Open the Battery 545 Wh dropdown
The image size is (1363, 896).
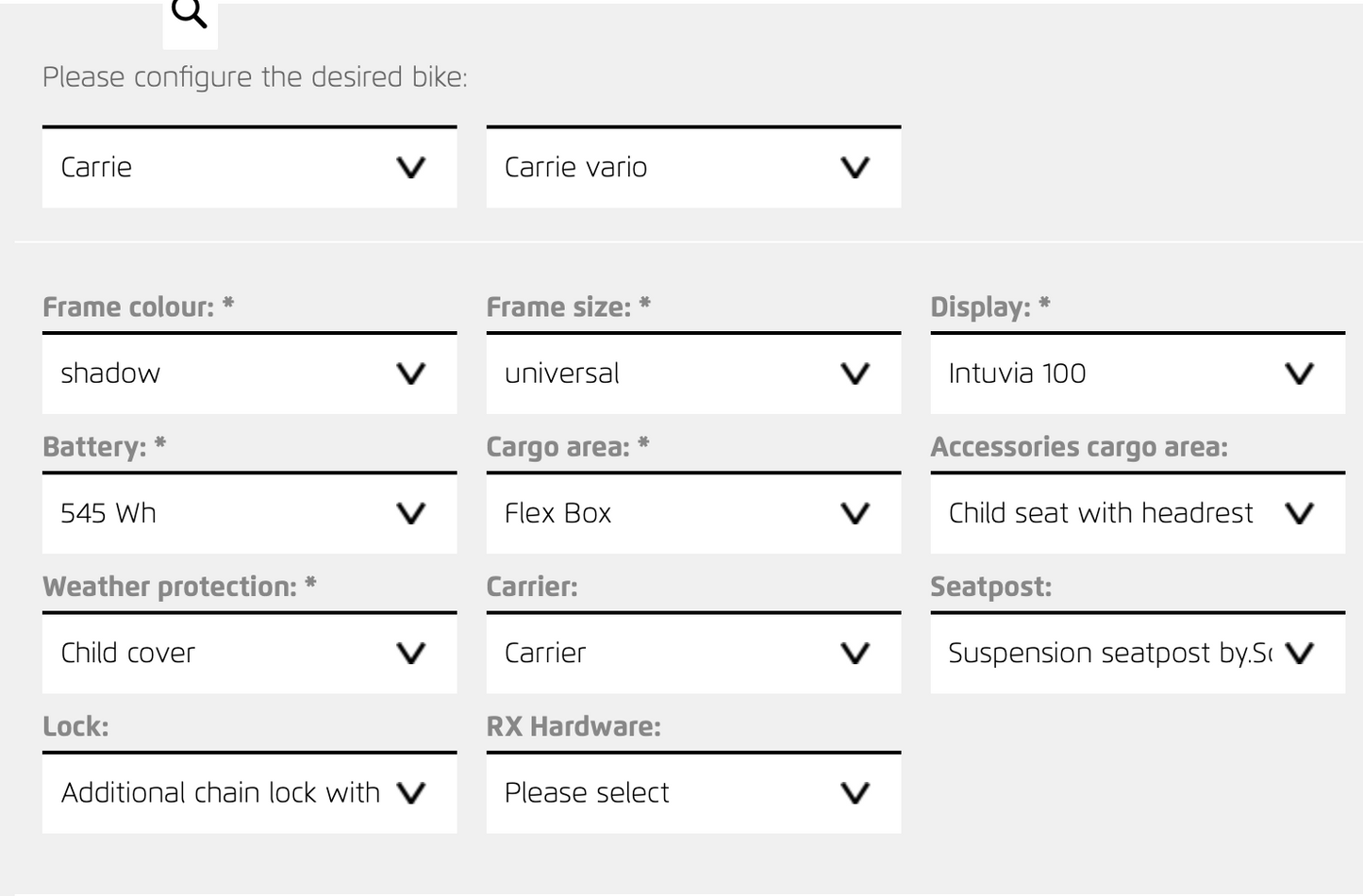pos(249,514)
